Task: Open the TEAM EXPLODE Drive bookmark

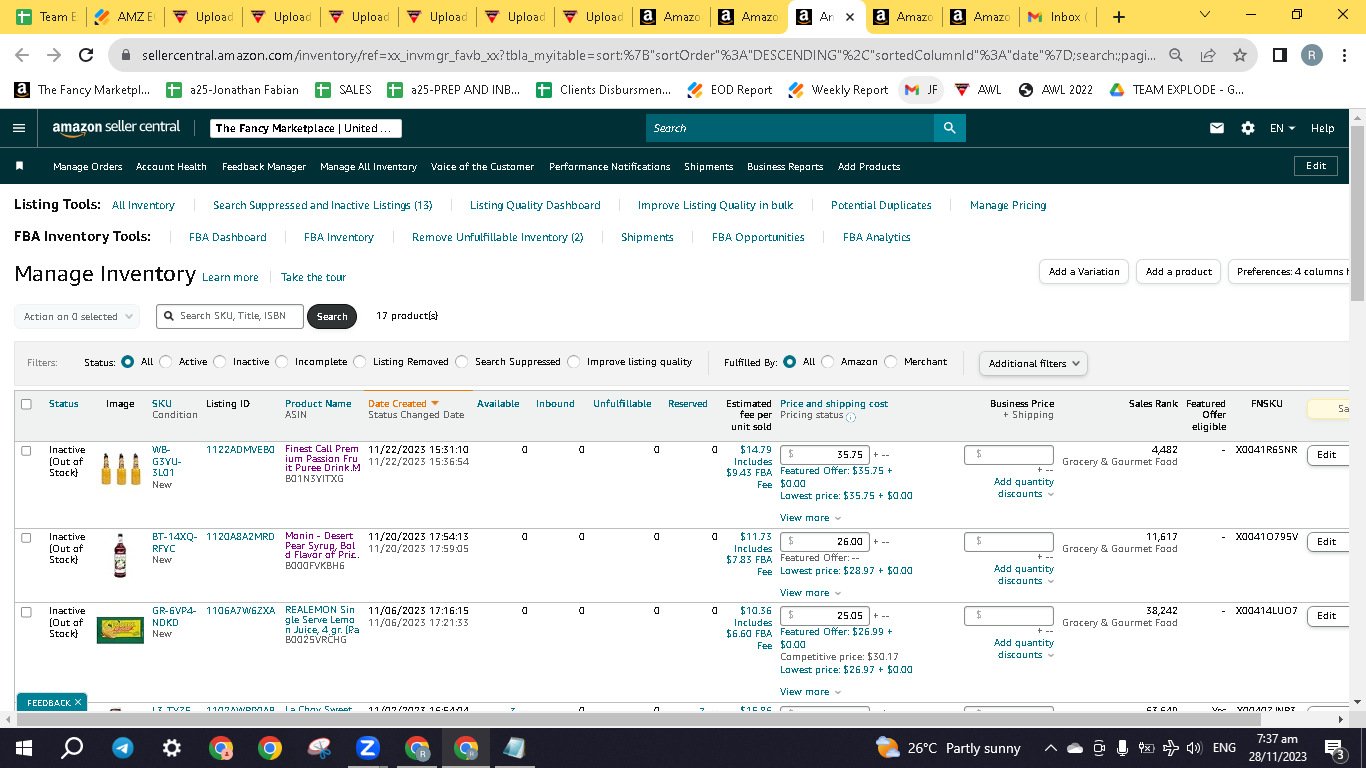Action: [1177, 90]
